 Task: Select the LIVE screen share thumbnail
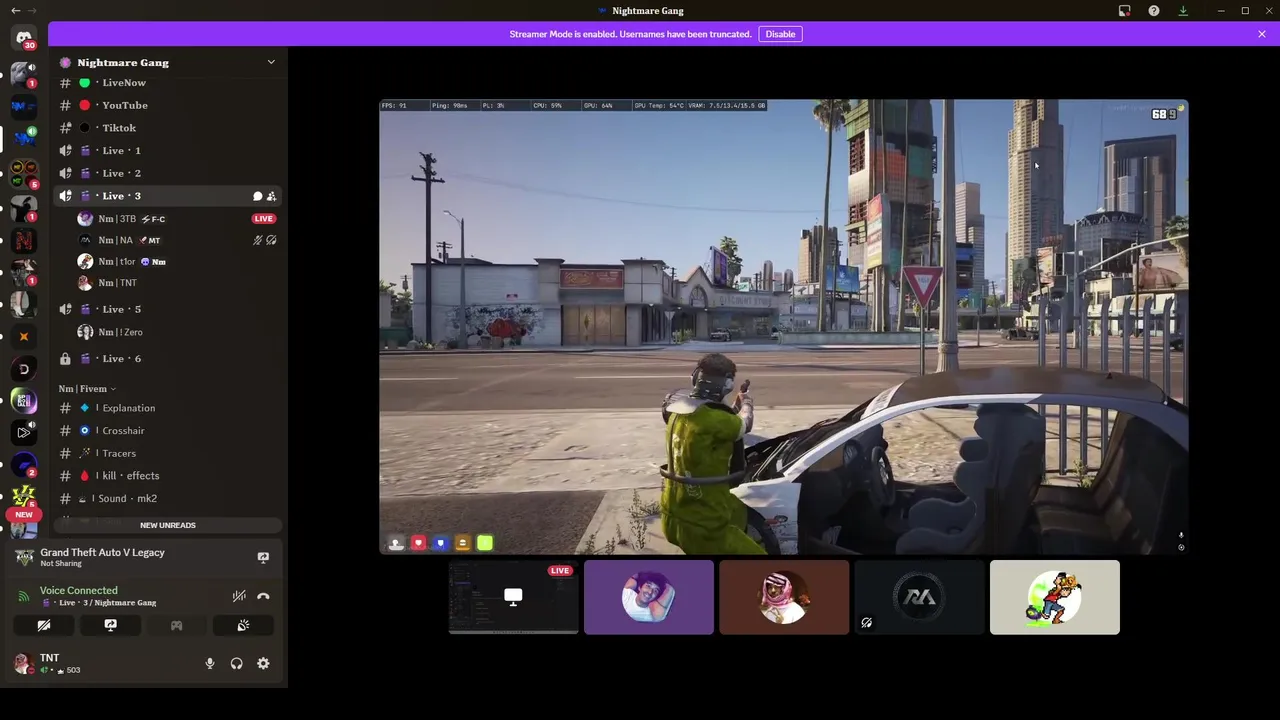click(513, 597)
